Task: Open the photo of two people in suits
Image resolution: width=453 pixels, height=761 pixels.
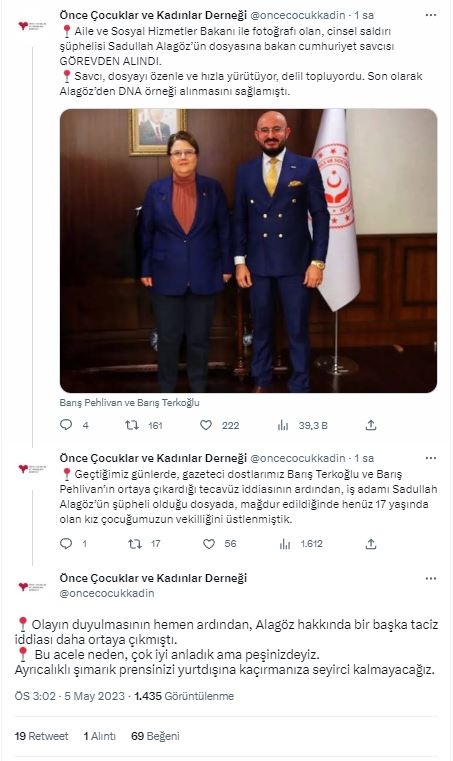Action: 248,250
